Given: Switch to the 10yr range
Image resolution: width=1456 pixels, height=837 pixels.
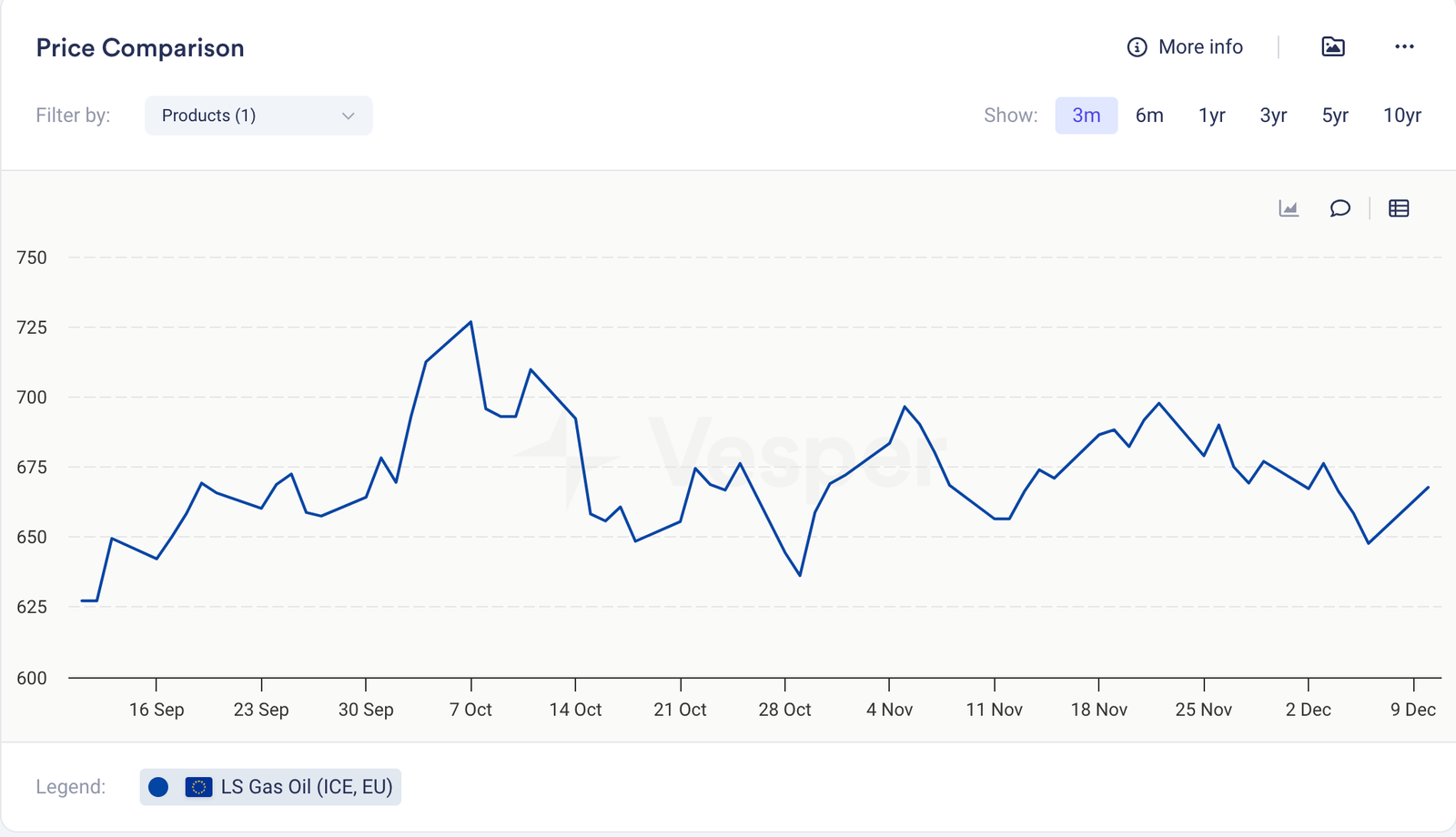Looking at the screenshot, I should pos(1401,116).
